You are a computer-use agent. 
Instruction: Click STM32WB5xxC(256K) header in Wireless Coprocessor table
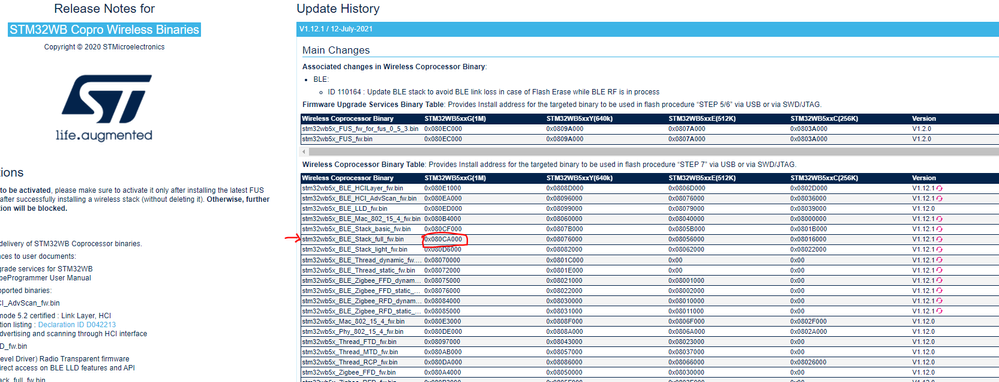(x=824, y=178)
